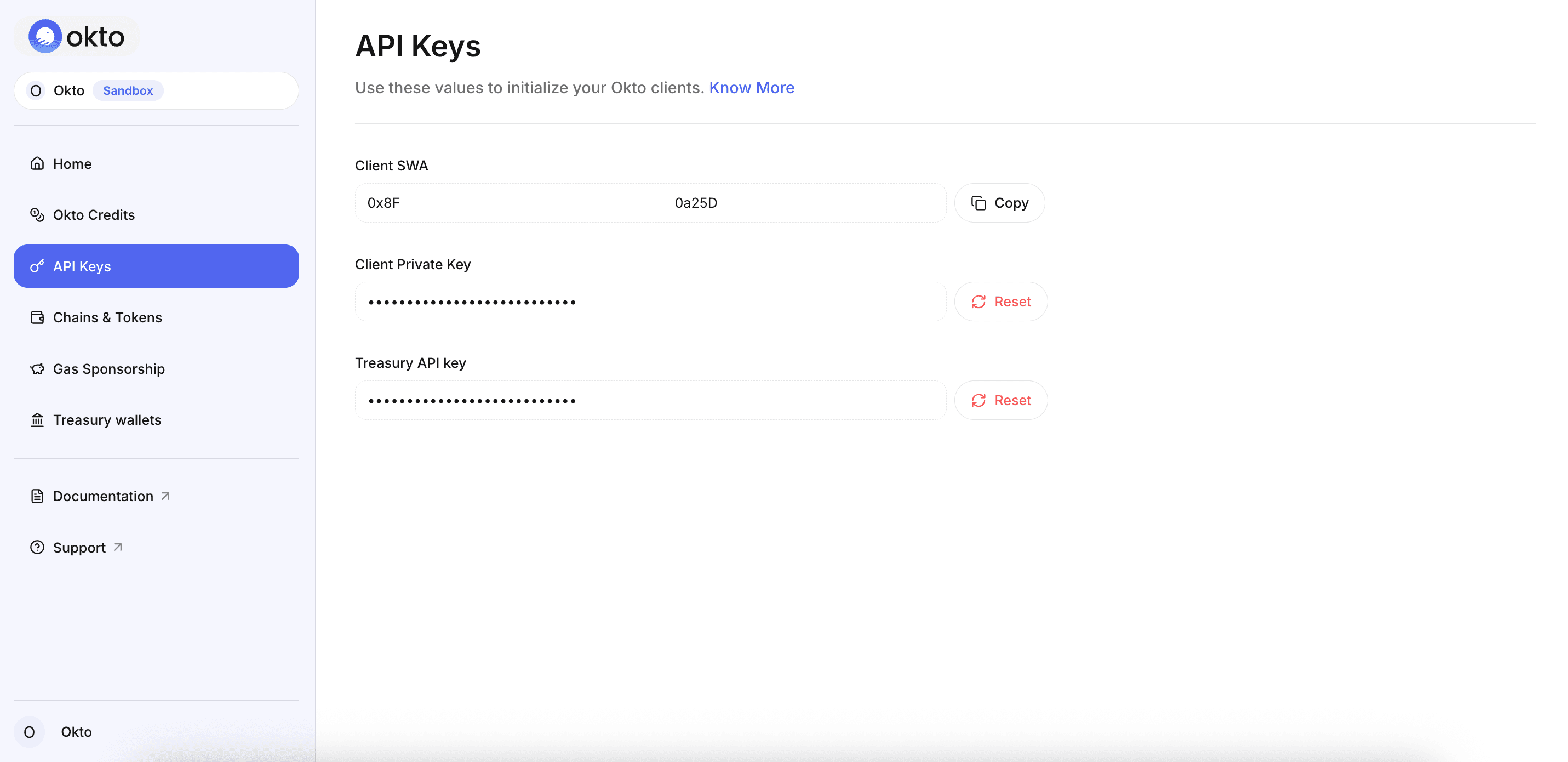Click the Home house icon
Image resolution: width=1568 pixels, height=762 pixels.
point(37,163)
